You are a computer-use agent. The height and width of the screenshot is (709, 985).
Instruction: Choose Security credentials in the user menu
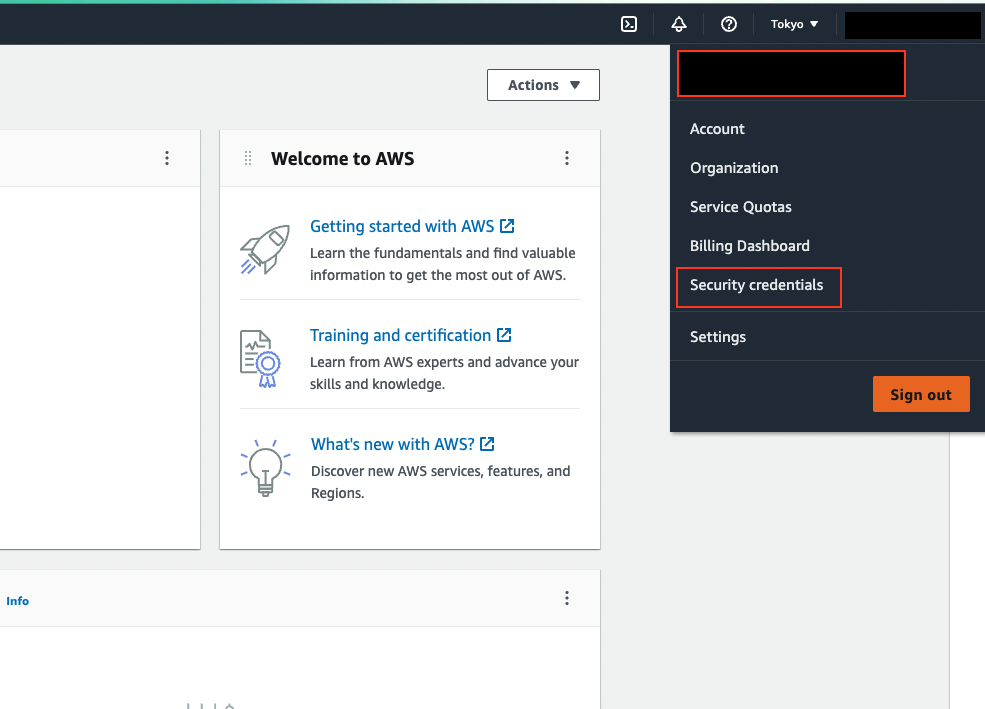pos(756,285)
